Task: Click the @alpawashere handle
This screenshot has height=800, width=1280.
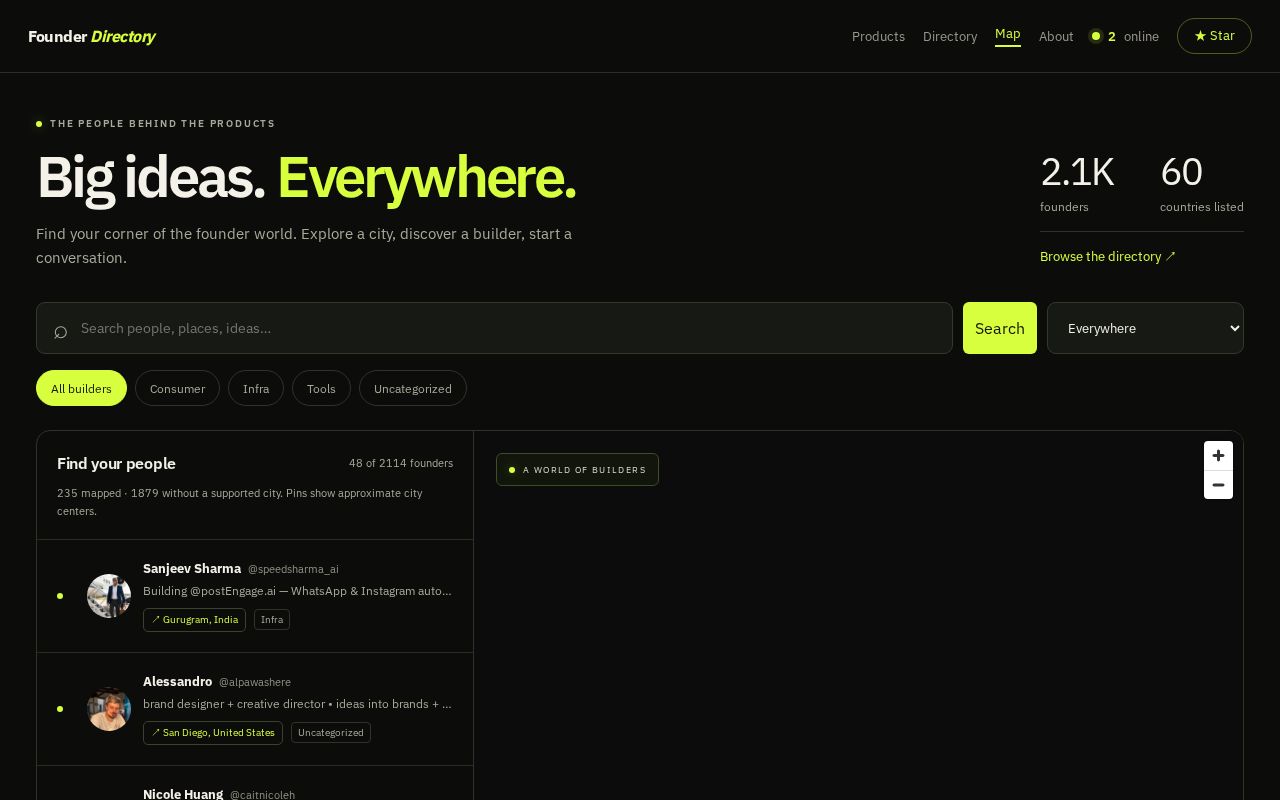Action: (x=255, y=682)
